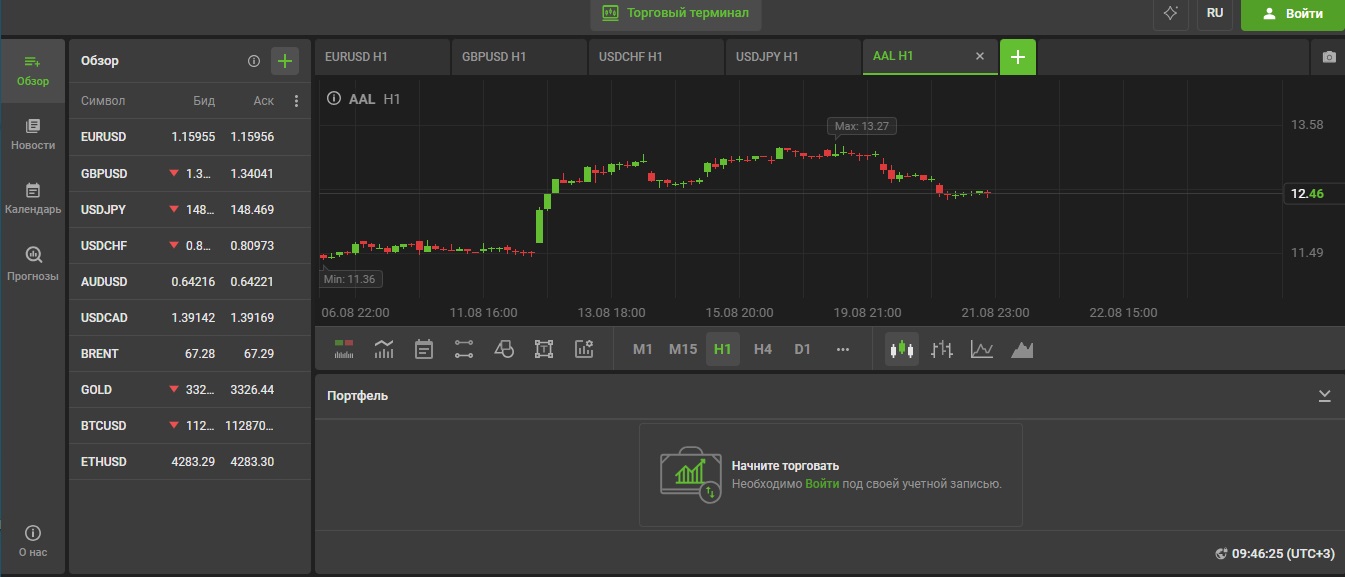
Task: Click the green Войти login button
Action: pyautogui.click(x=1292, y=14)
